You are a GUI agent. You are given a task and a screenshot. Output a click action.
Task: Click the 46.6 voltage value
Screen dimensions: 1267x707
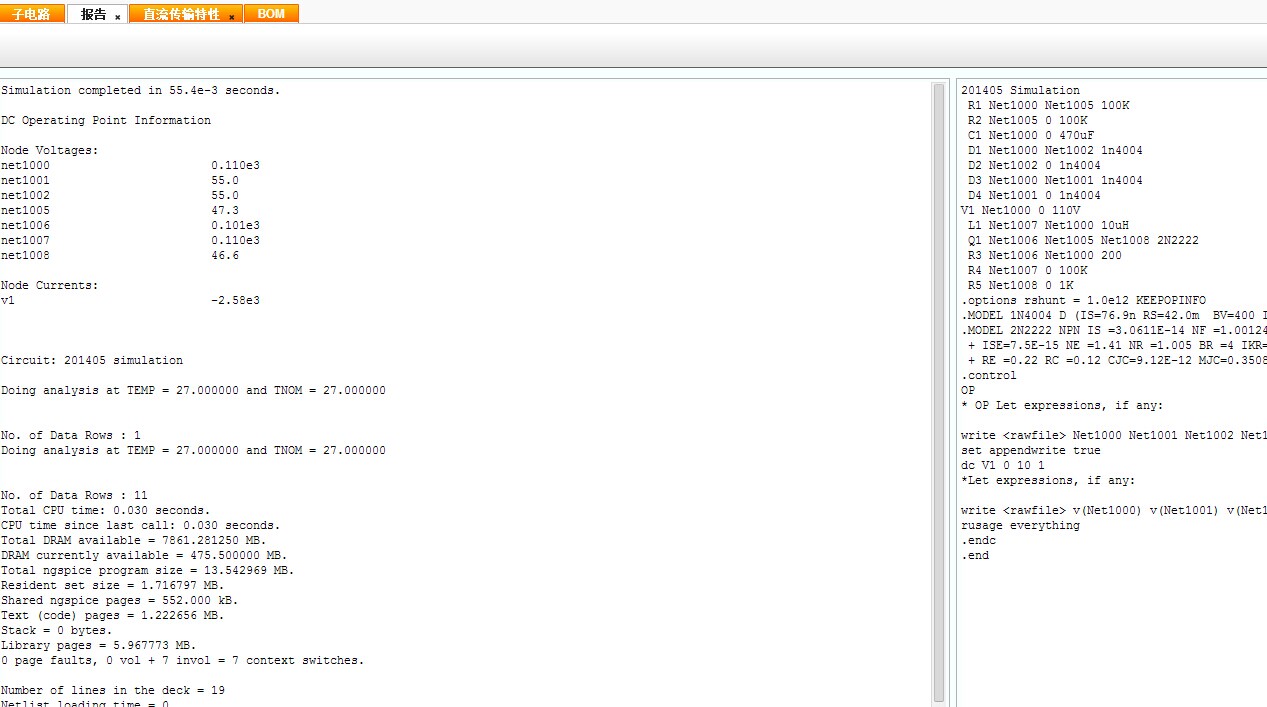pos(225,255)
